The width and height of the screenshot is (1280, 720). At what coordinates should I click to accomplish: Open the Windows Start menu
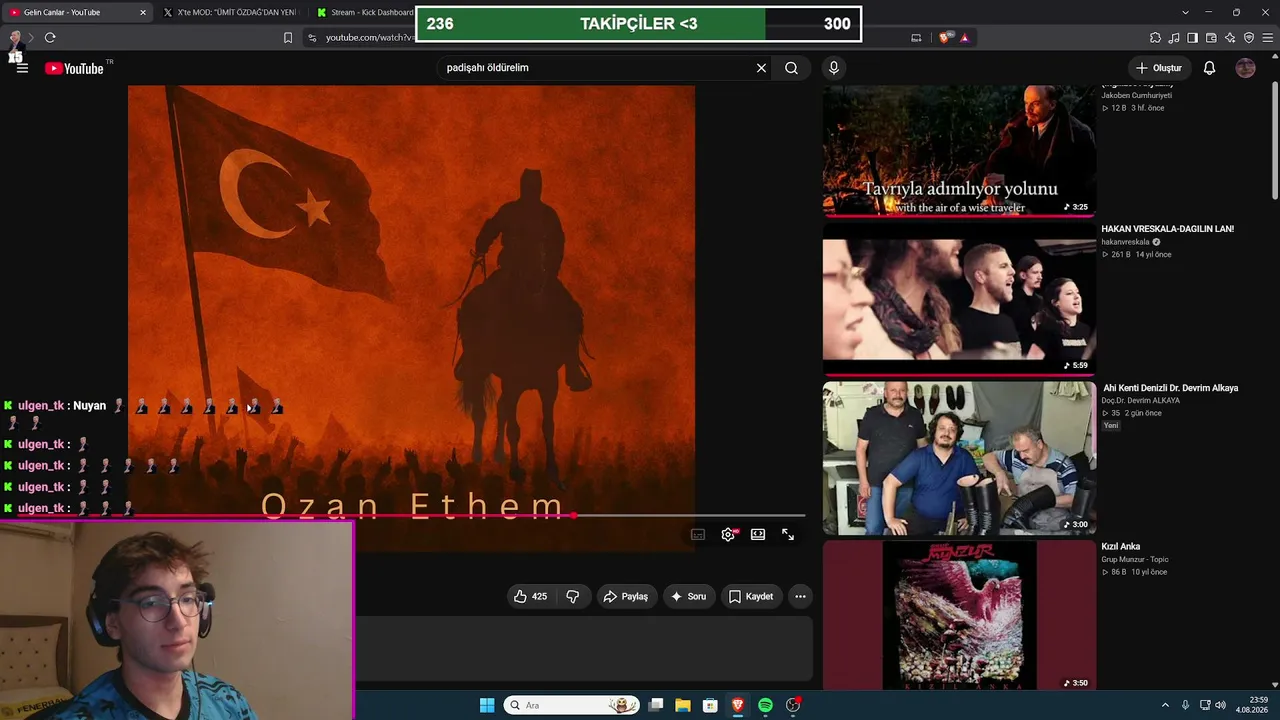click(x=487, y=705)
